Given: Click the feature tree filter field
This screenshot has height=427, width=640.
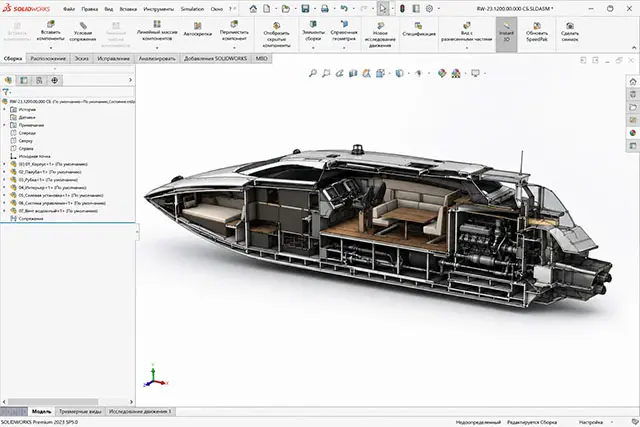Looking at the screenshot, I should (67, 92).
